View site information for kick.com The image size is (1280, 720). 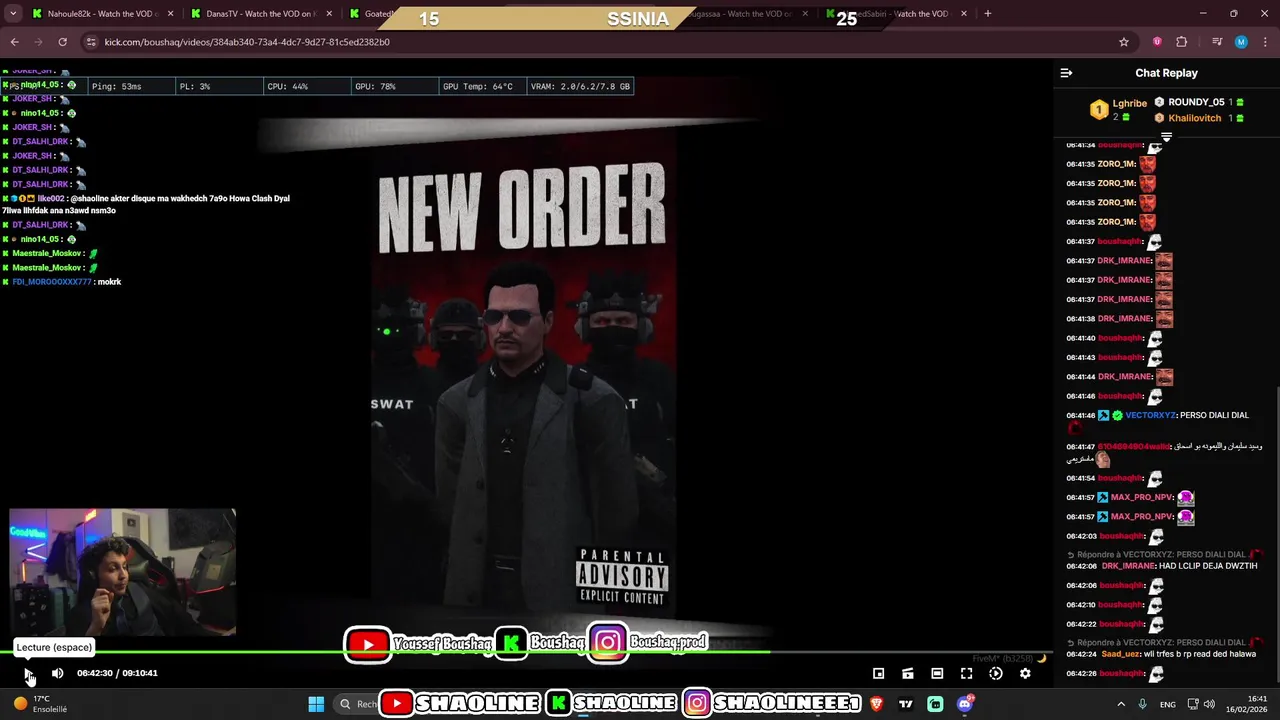coord(92,42)
